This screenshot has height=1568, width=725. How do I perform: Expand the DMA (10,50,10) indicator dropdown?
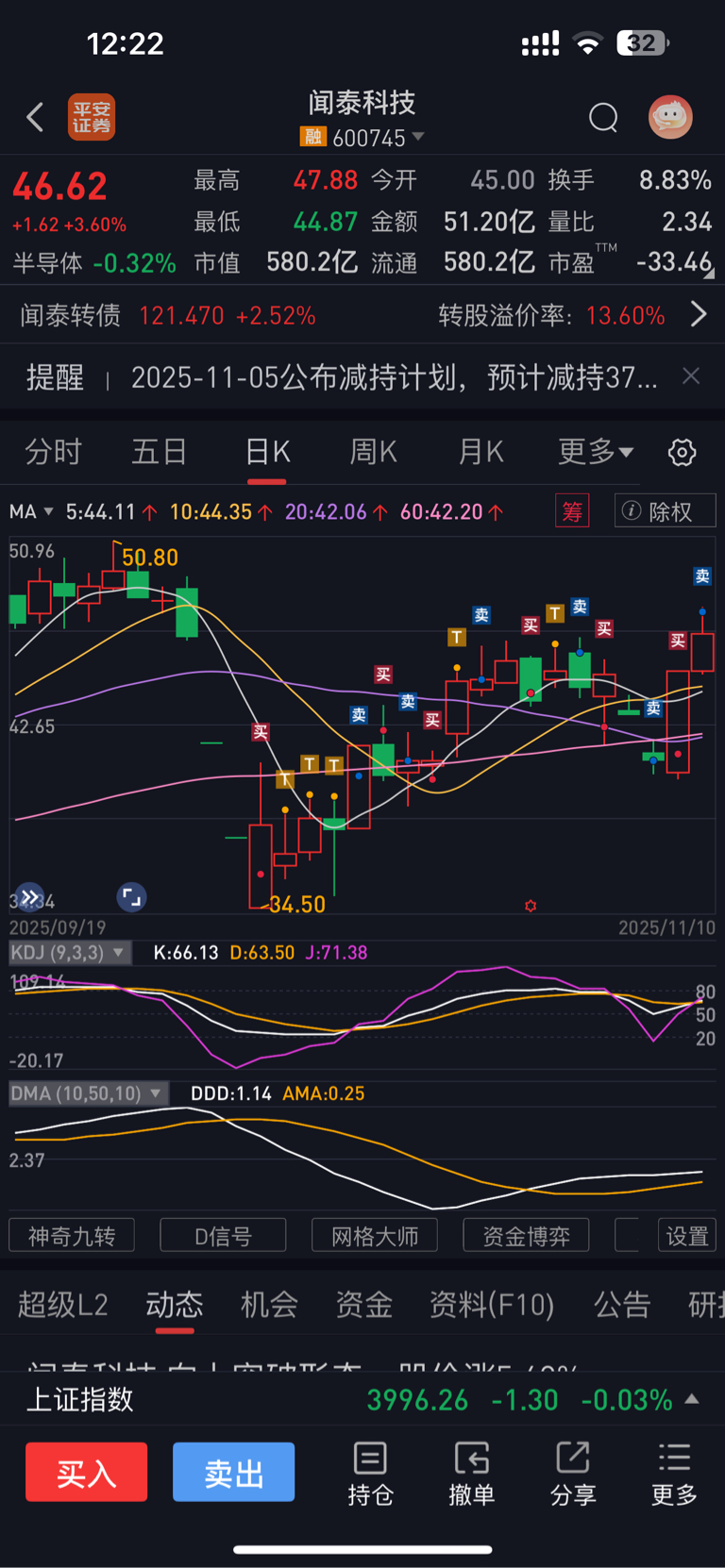(x=87, y=1093)
